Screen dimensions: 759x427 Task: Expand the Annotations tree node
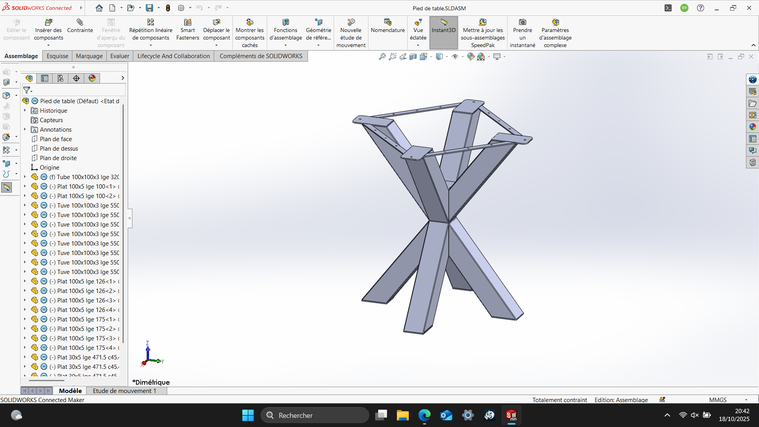tap(25, 130)
